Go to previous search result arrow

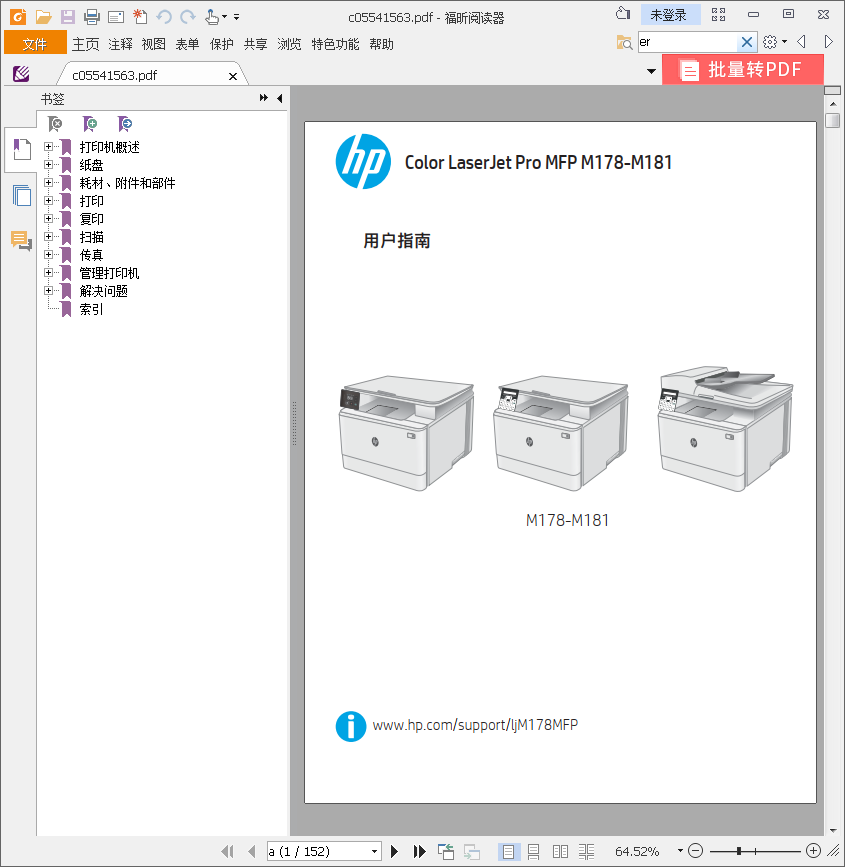[801, 42]
